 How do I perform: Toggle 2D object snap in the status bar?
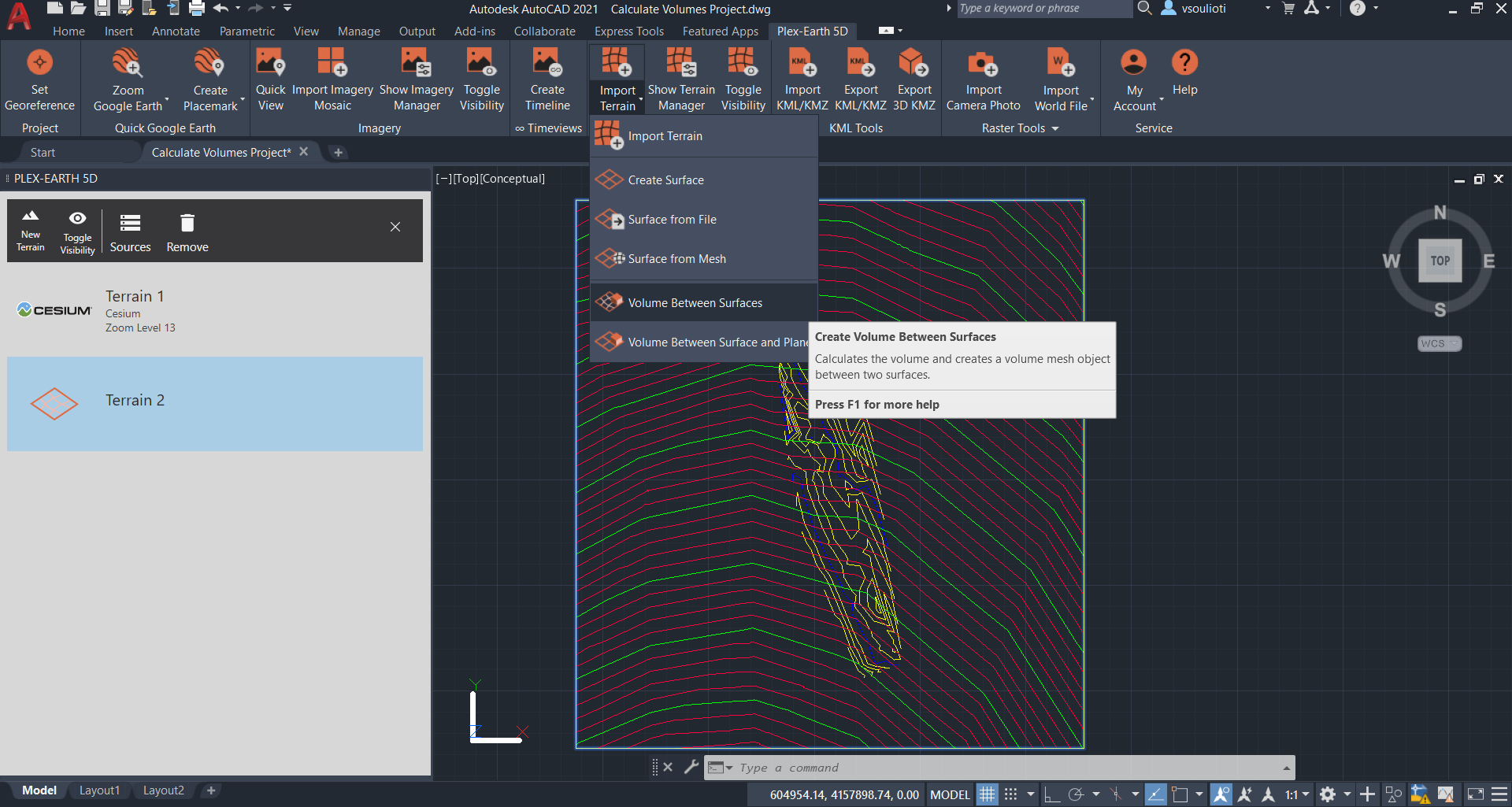[1179, 794]
